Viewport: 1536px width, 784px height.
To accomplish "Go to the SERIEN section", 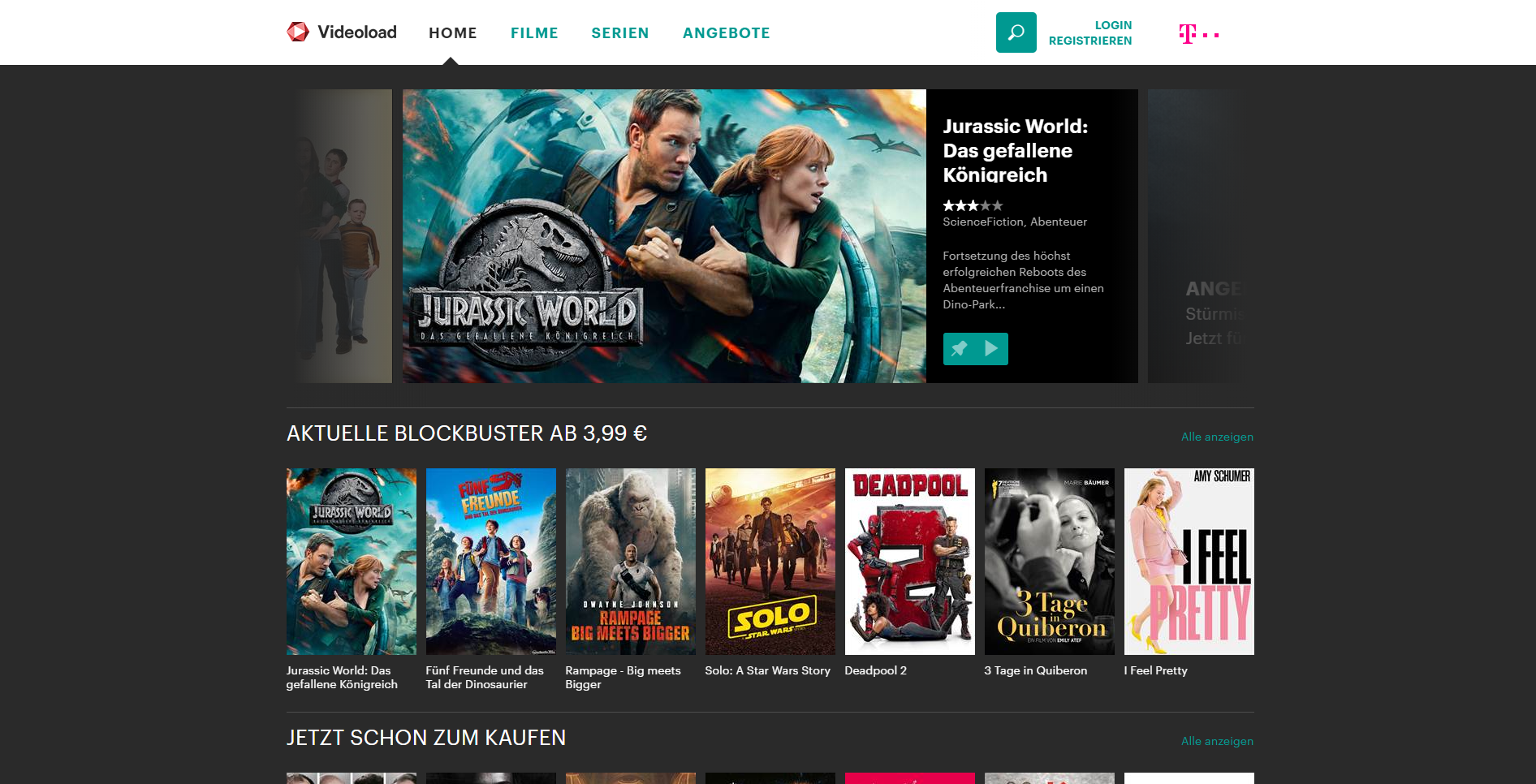I will (x=620, y=33).
